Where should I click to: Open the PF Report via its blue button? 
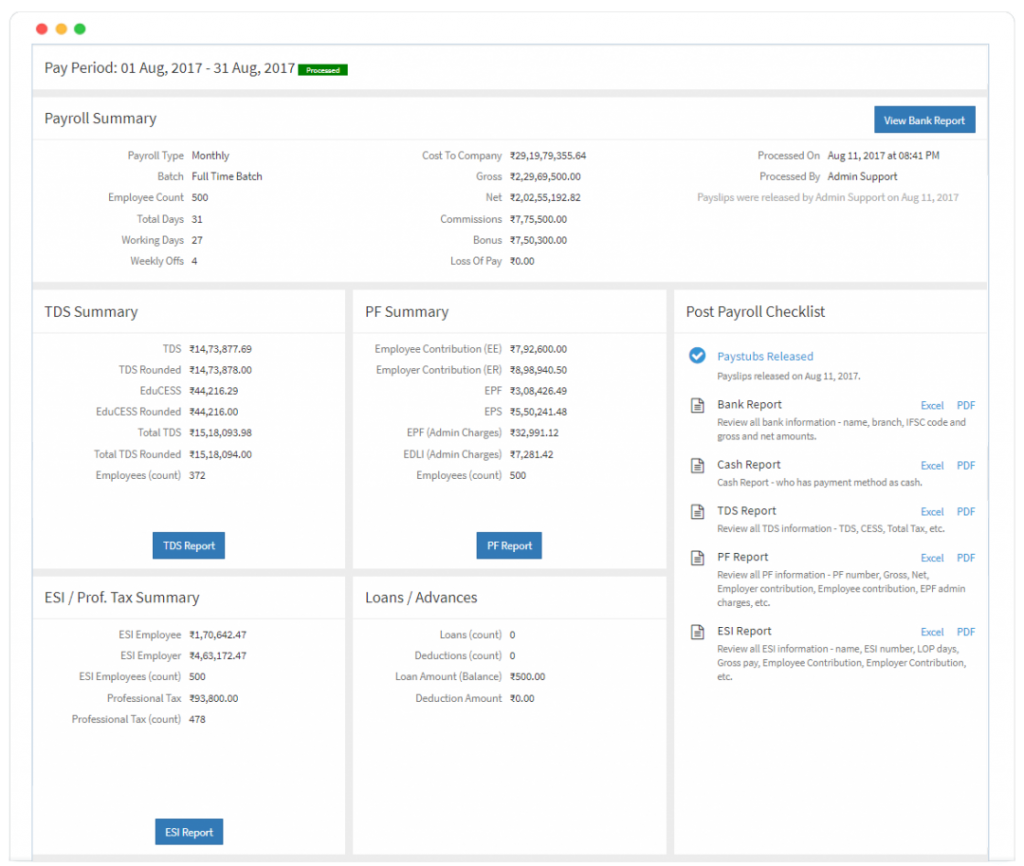pos(509,546)
